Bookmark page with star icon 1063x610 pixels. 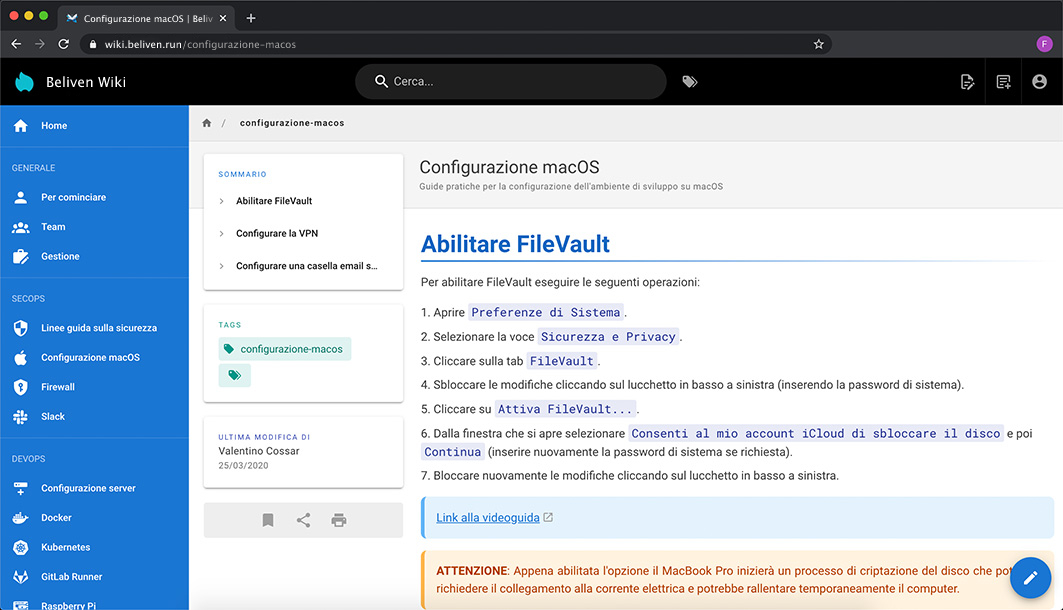coord(818,44)
